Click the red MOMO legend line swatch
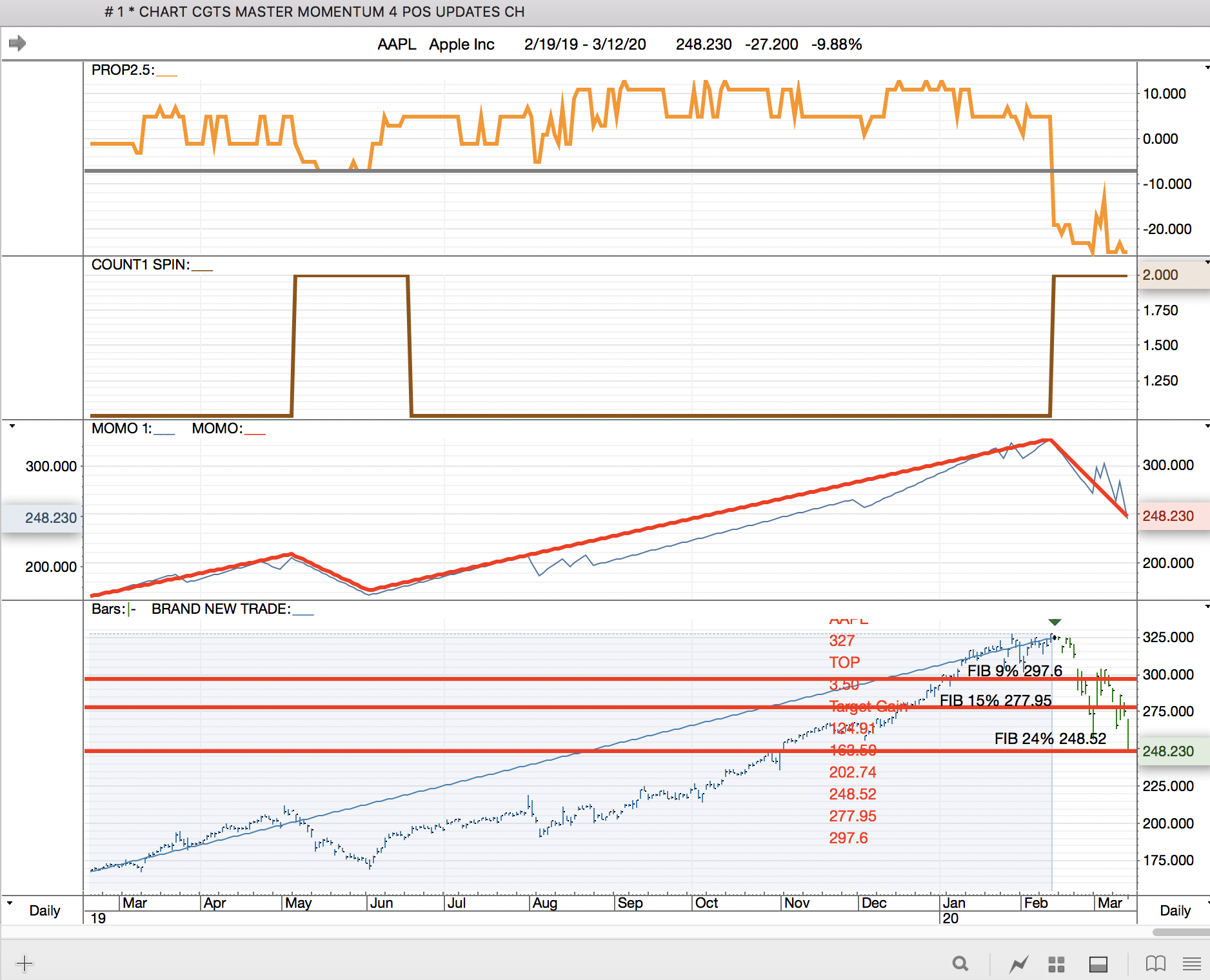This screenshot has width=1210, height=980. point(255,433)
